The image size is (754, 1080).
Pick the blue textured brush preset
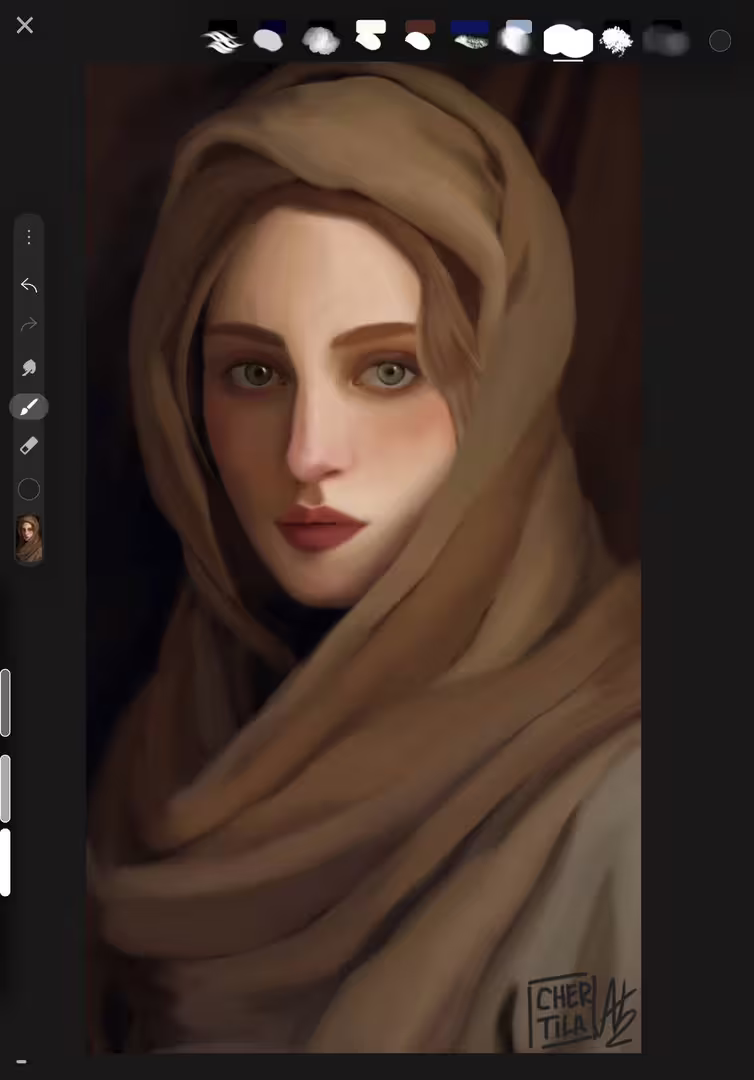point(470,36)
